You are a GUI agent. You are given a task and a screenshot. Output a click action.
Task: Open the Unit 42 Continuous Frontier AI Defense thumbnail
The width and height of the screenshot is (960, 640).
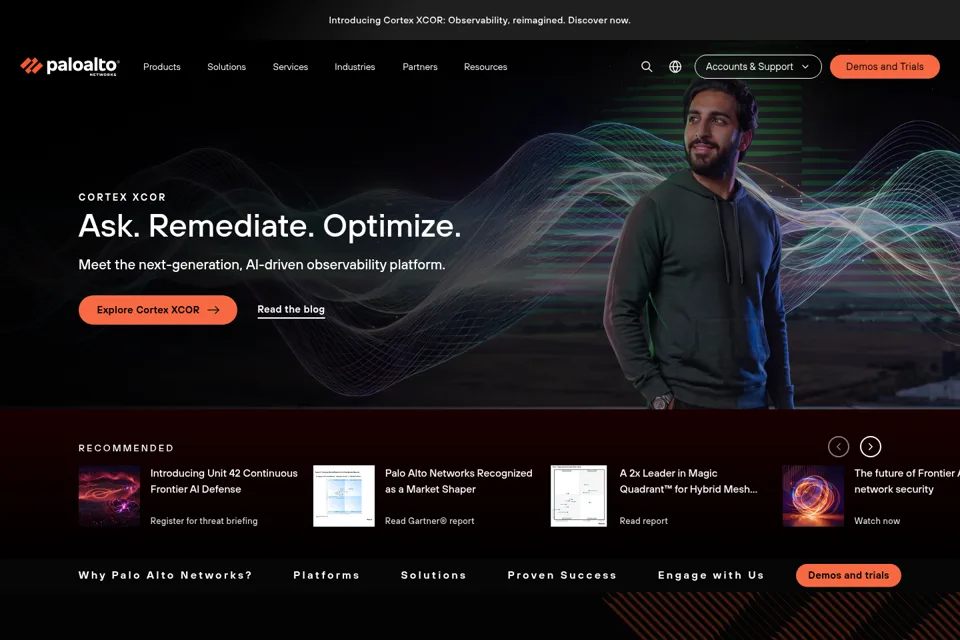pos(109,496)
